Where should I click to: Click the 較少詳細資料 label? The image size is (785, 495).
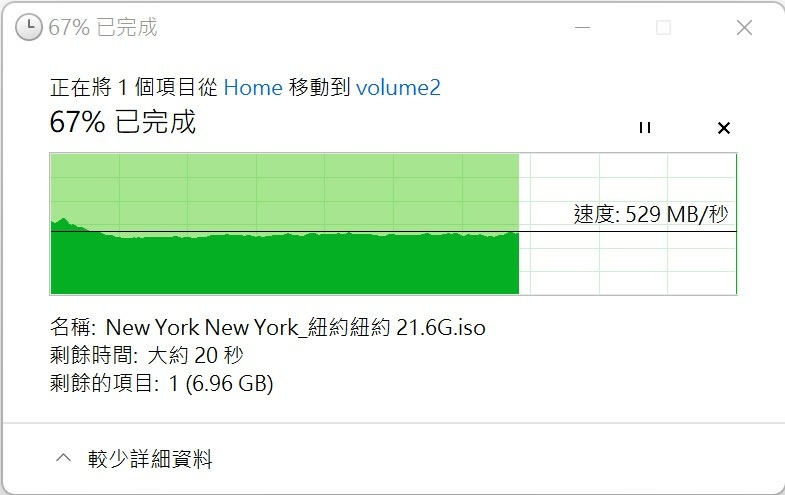(x=150, y=458)
